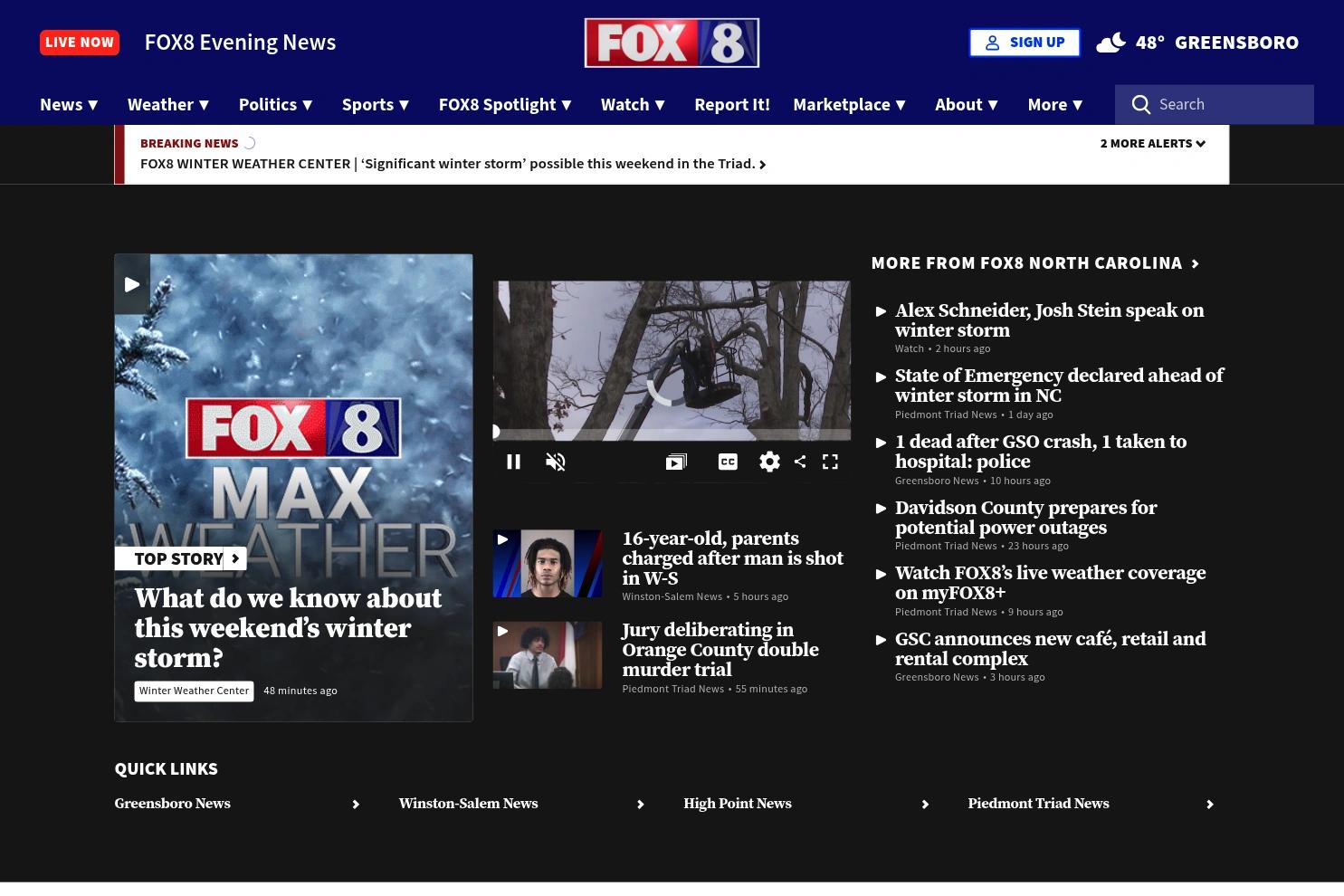The image size is (1344, 896).
Task: Click play triangle beside 1 dead after GSO crash
Action: [x=882, y=443]
